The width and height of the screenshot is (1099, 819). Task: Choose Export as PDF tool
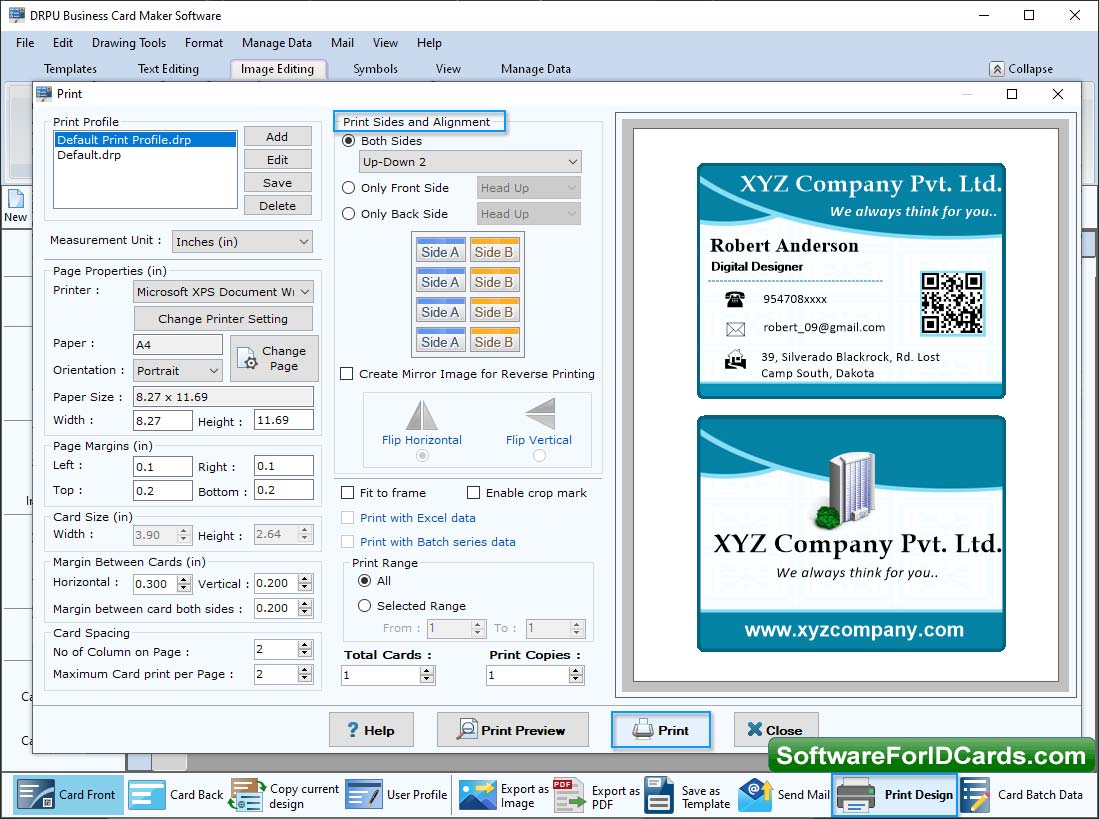click(x=596, y=794)
